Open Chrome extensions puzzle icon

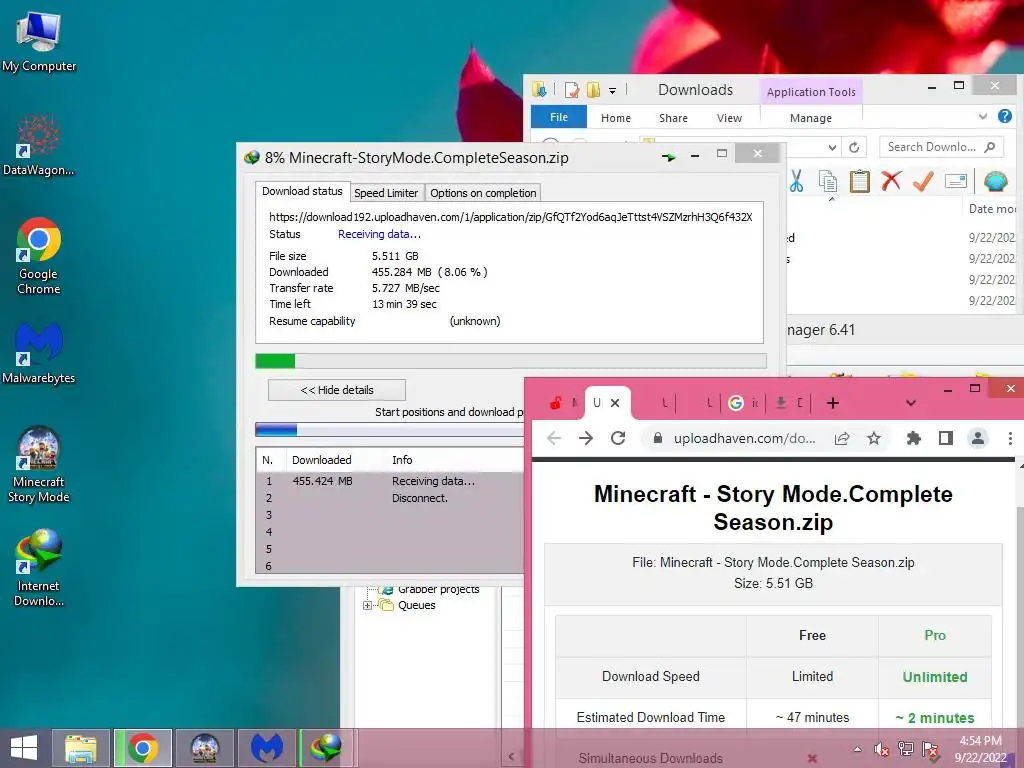[914, 438]
